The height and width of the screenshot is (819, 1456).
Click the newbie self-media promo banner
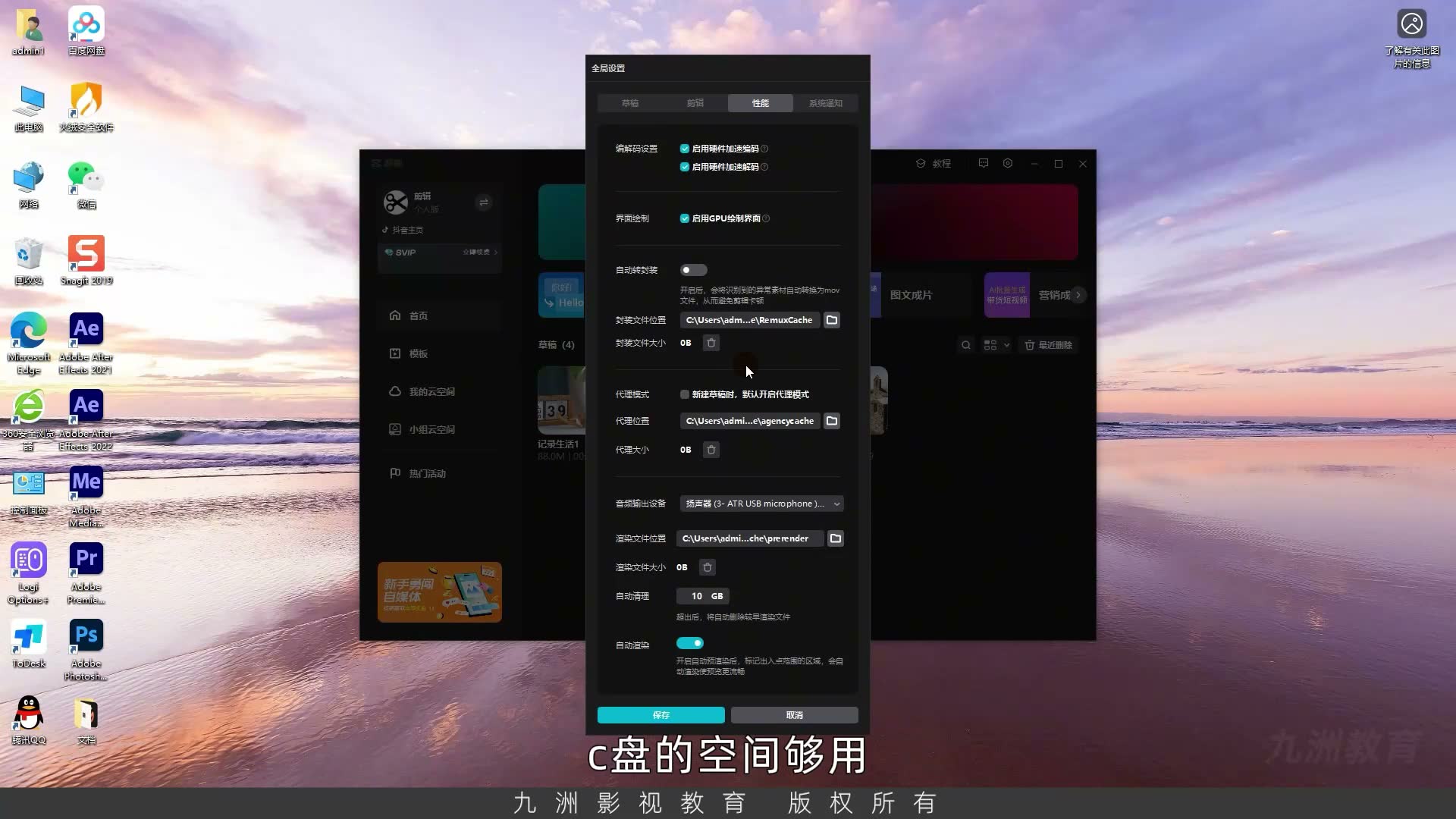[440, 592]
